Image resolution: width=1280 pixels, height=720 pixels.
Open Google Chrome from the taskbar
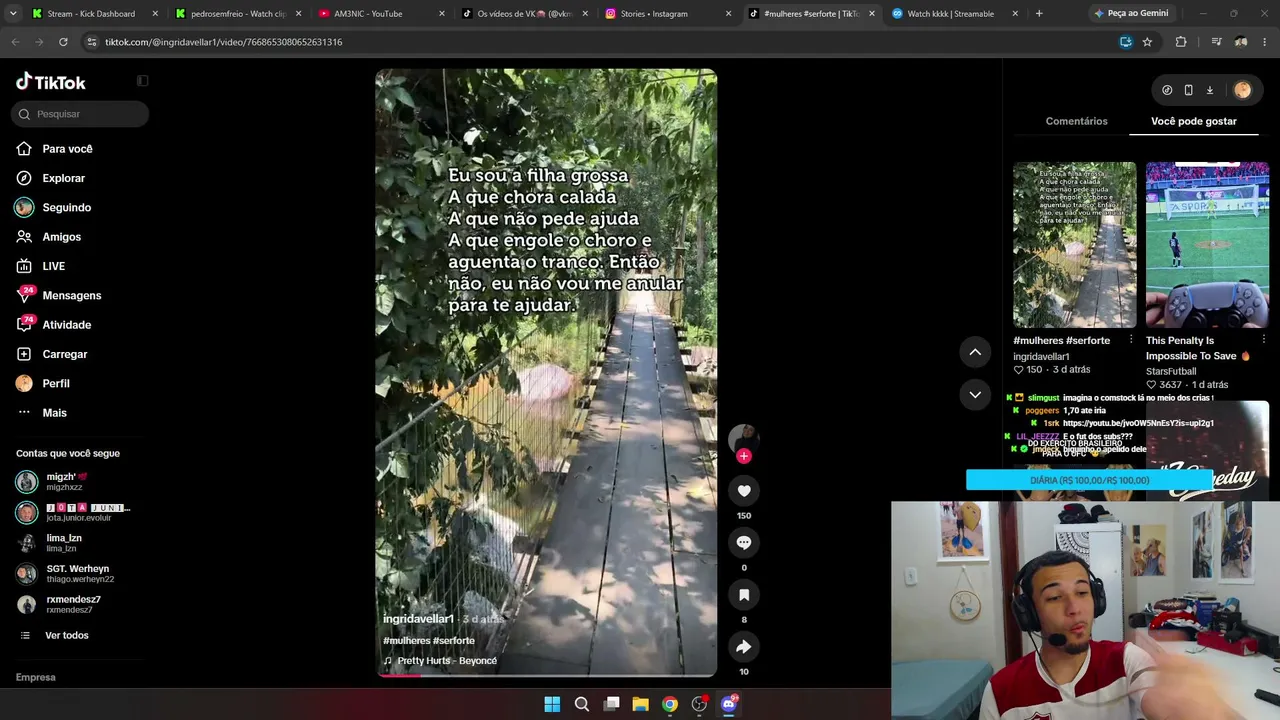670,704
